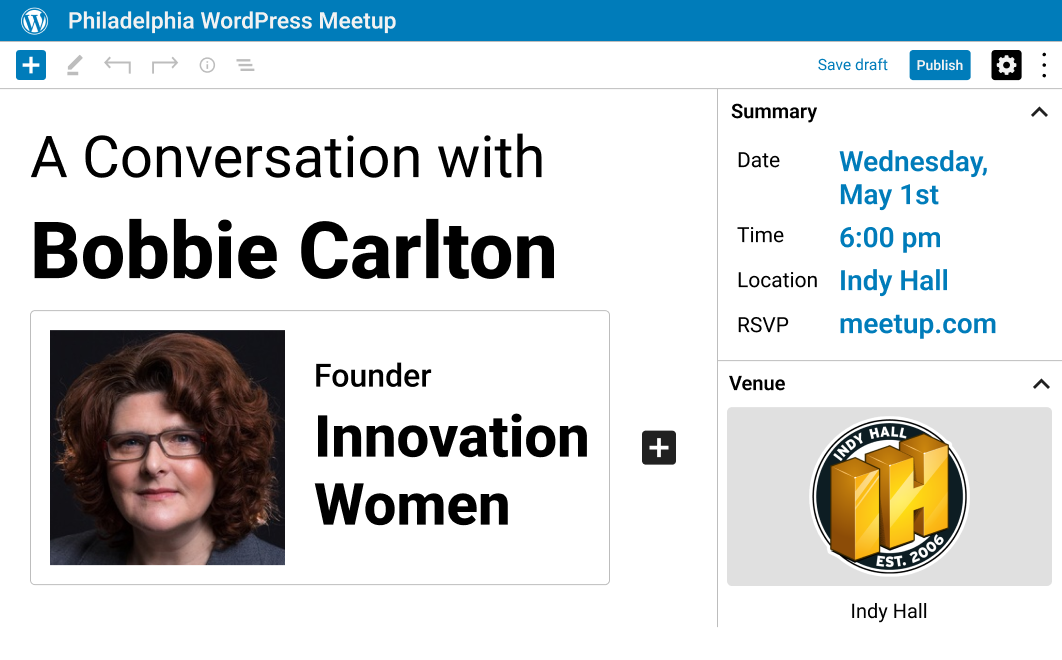The width and height of the screenshot is (1062, 660).
Task: Collapse the Summary panel
Action: 1039,112
